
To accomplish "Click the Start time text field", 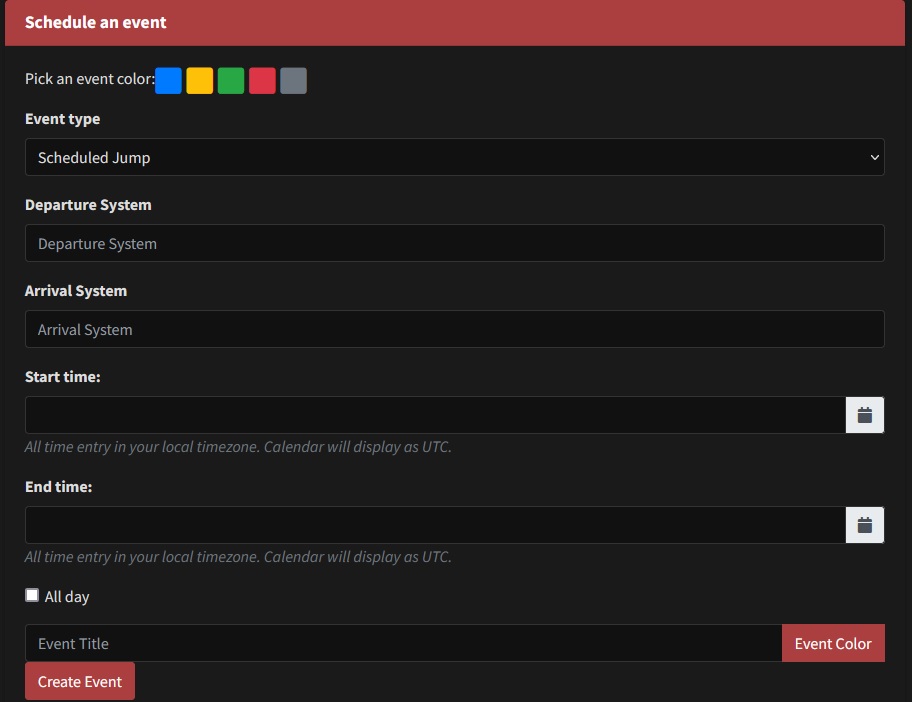I will click(435, 415).
